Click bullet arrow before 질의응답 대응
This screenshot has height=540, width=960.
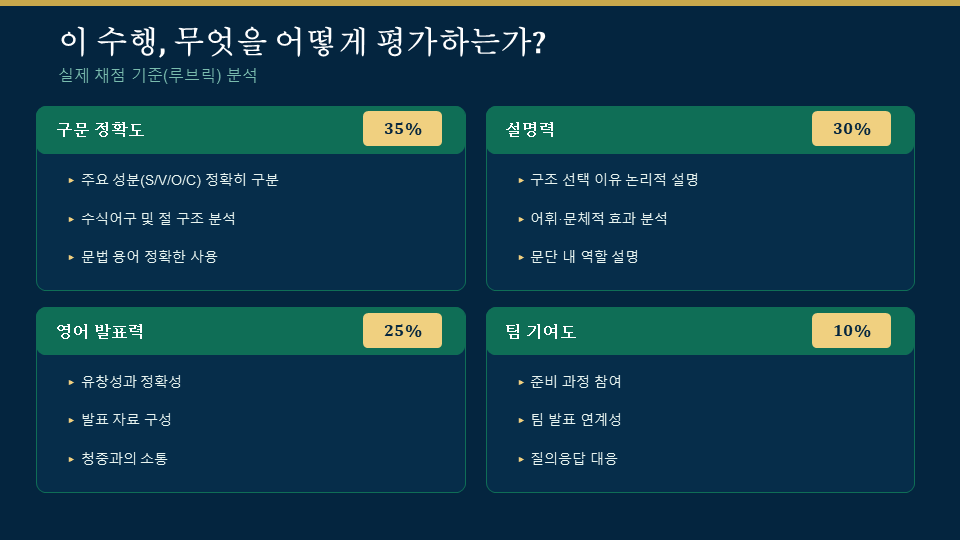pos(521,459)
